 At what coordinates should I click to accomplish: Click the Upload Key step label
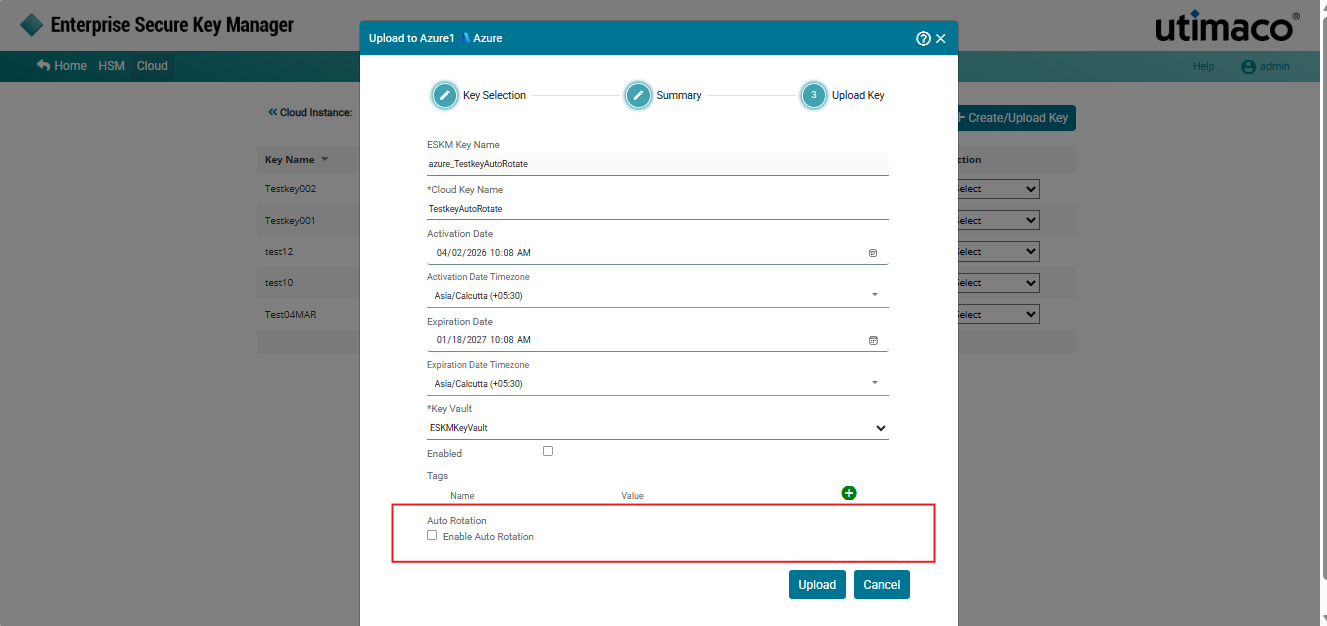coord(858,95)
